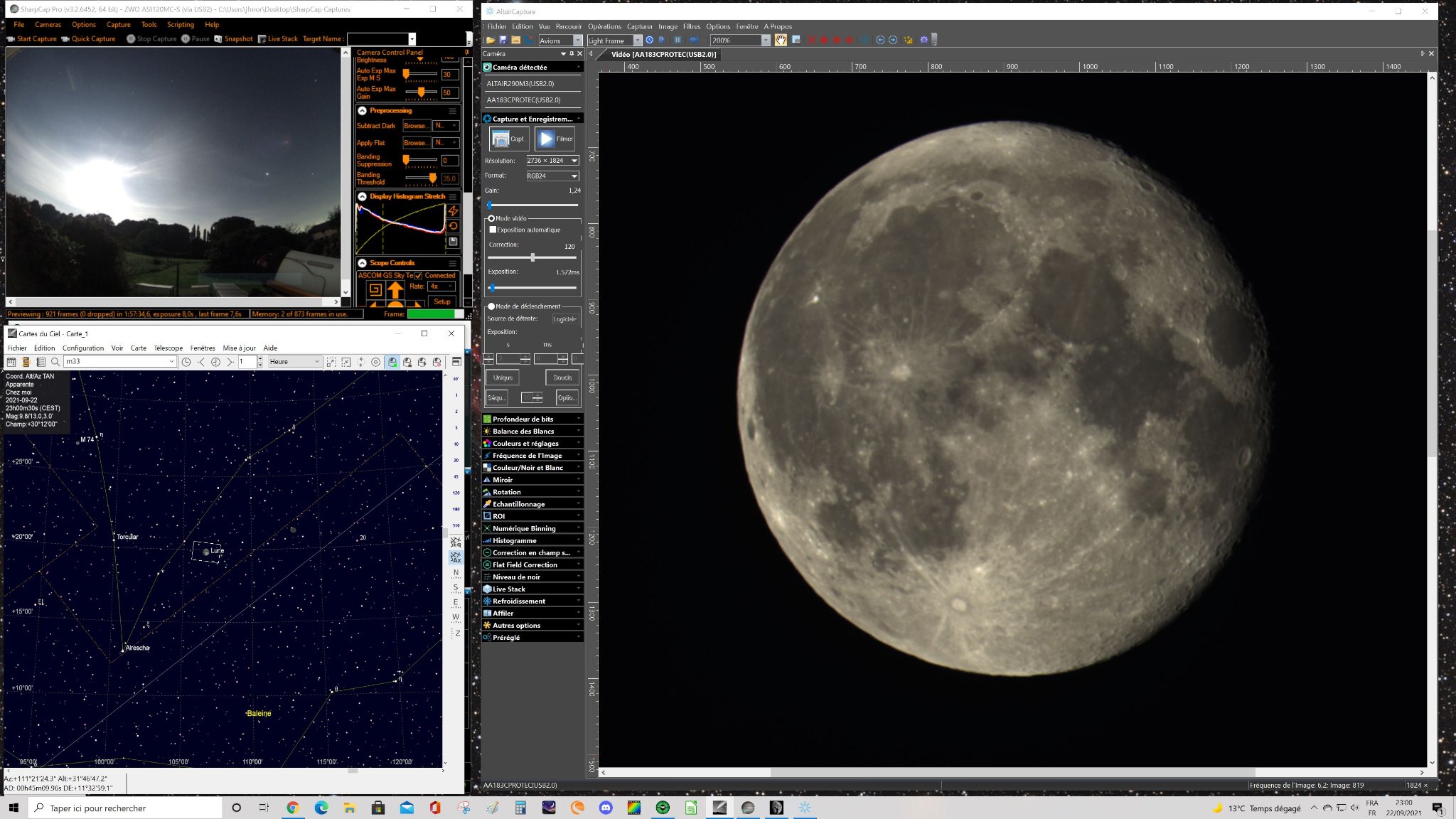The image size is (1456, 819).
Task: Click the calendar icon in Cartes du Ciel toolbar
Action: [11, 362]
